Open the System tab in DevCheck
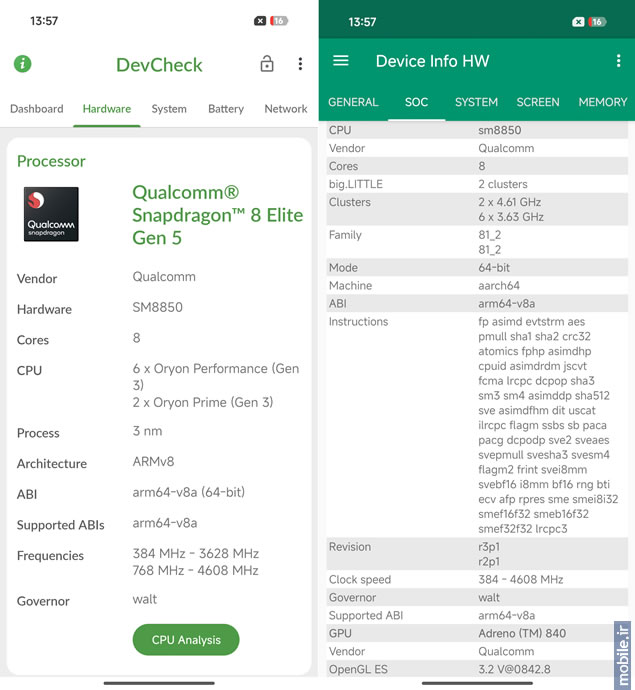Screen dimensions: 635x690 point(169,109)
